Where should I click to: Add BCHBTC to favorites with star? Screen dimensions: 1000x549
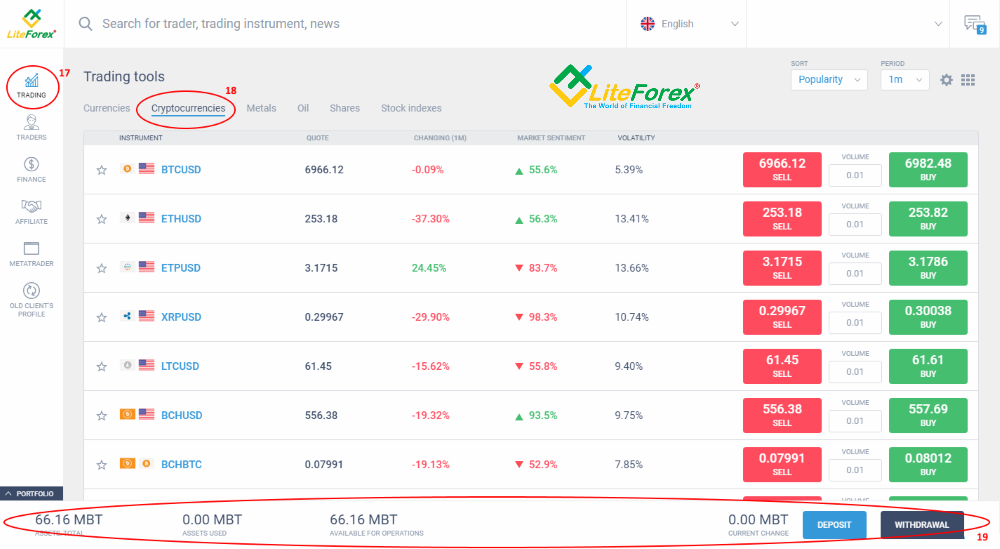[x=101, y=464]
